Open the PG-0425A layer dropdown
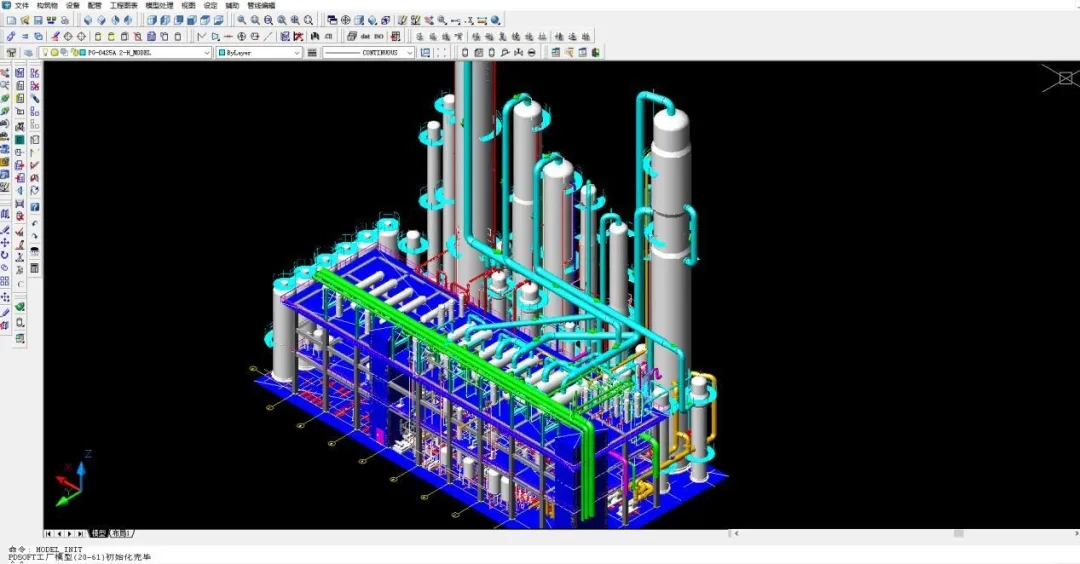 click(x=207, y=53)
